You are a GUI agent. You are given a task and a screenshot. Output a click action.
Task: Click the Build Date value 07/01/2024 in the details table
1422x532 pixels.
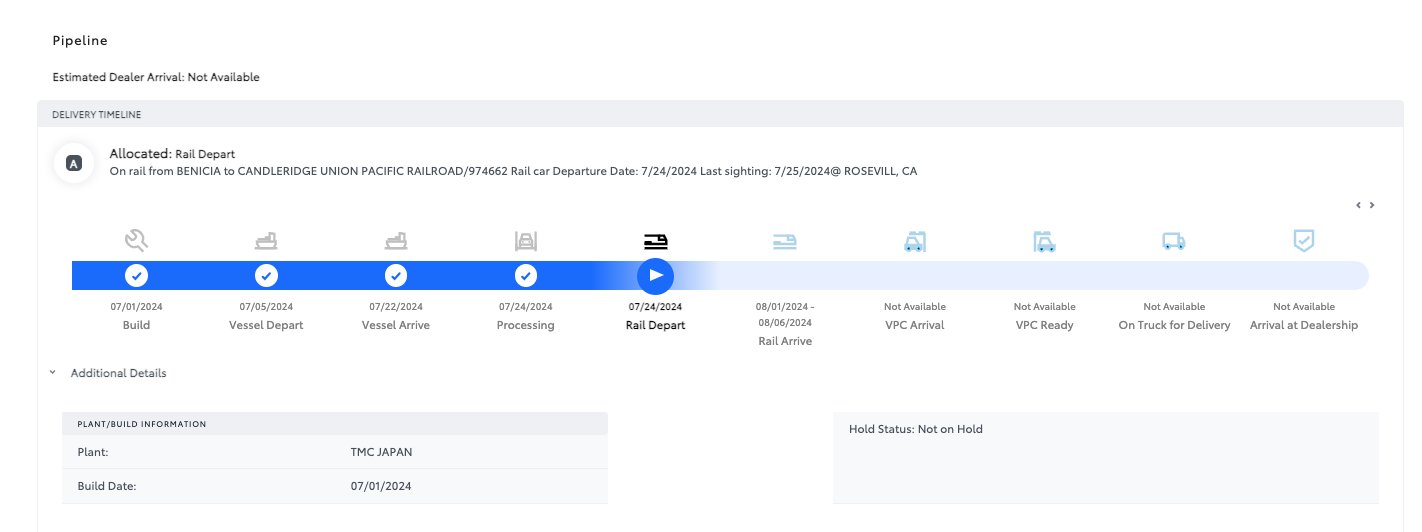point(381,486)
